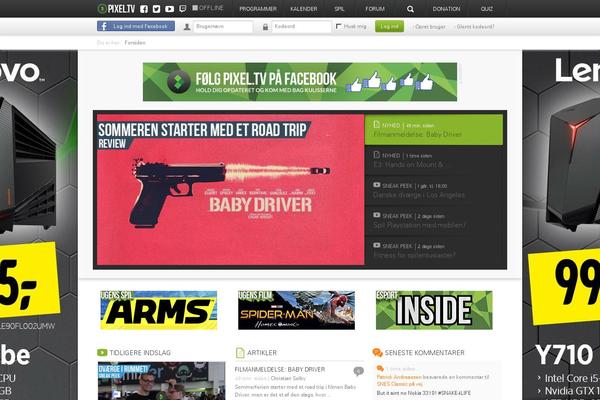Click the Artikler section heading
The height and width of the screenshot is (400, 600).
[262, 353]
